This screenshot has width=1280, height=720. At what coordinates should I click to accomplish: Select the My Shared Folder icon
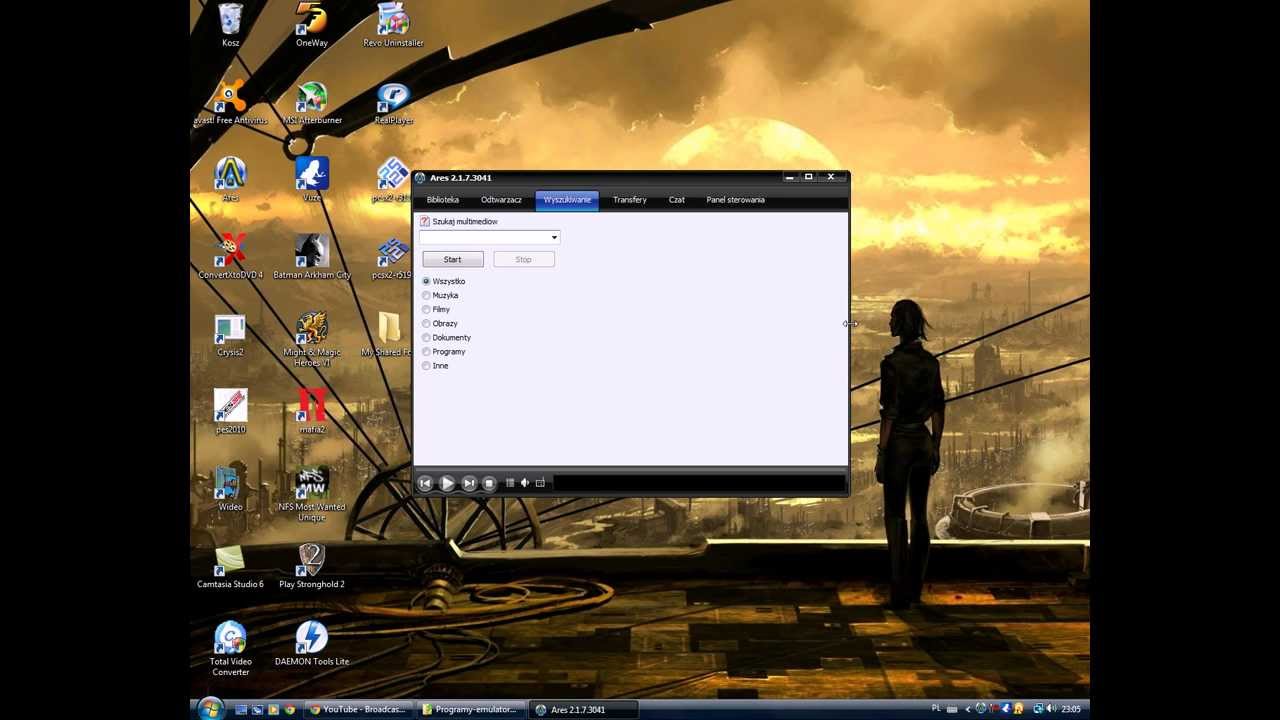pyautogui.click(x=387, y=335)
